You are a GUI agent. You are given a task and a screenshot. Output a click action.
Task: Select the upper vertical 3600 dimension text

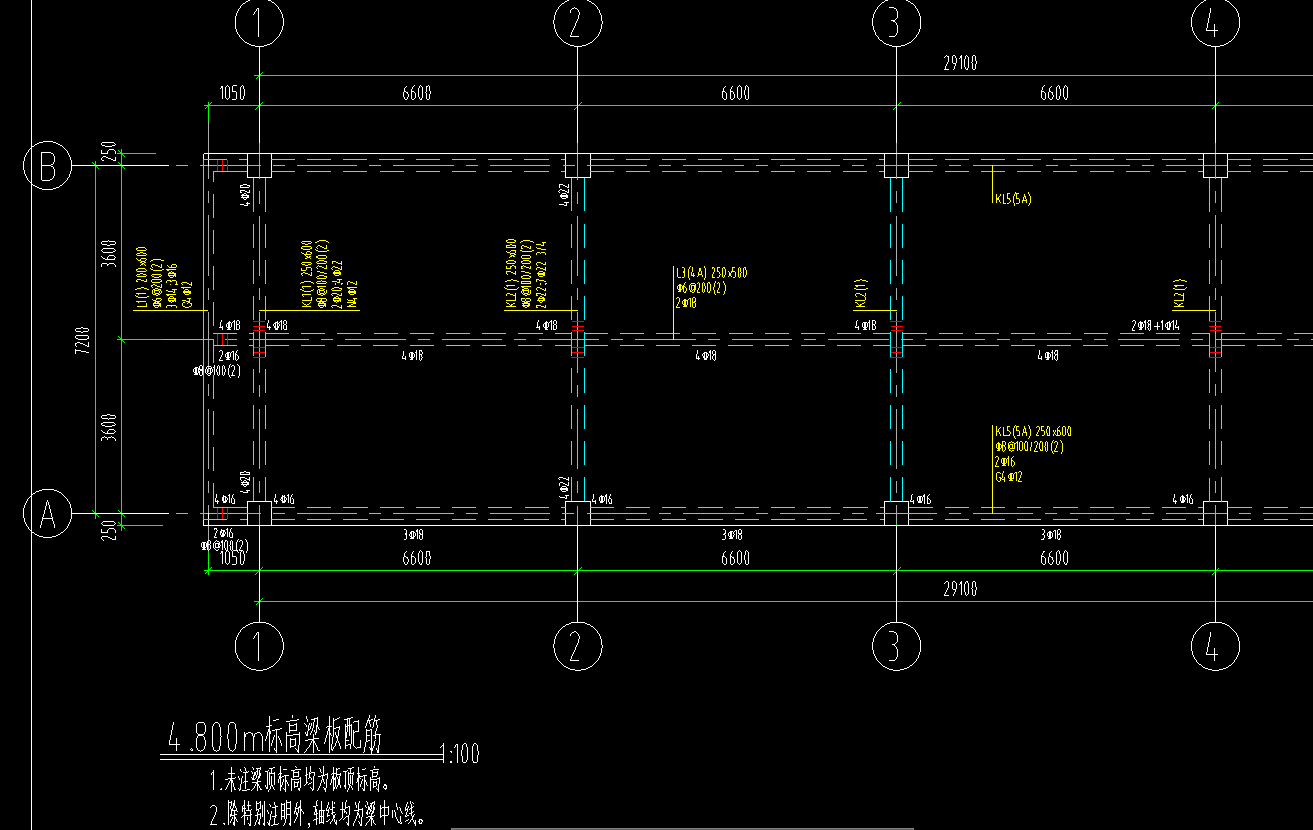(109, 254)
